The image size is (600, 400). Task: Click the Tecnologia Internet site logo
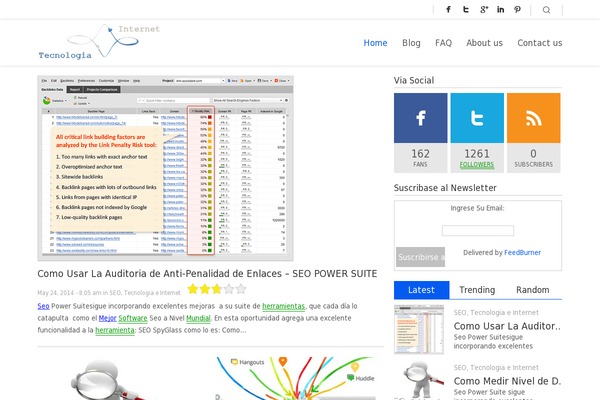tap(99, 42)
